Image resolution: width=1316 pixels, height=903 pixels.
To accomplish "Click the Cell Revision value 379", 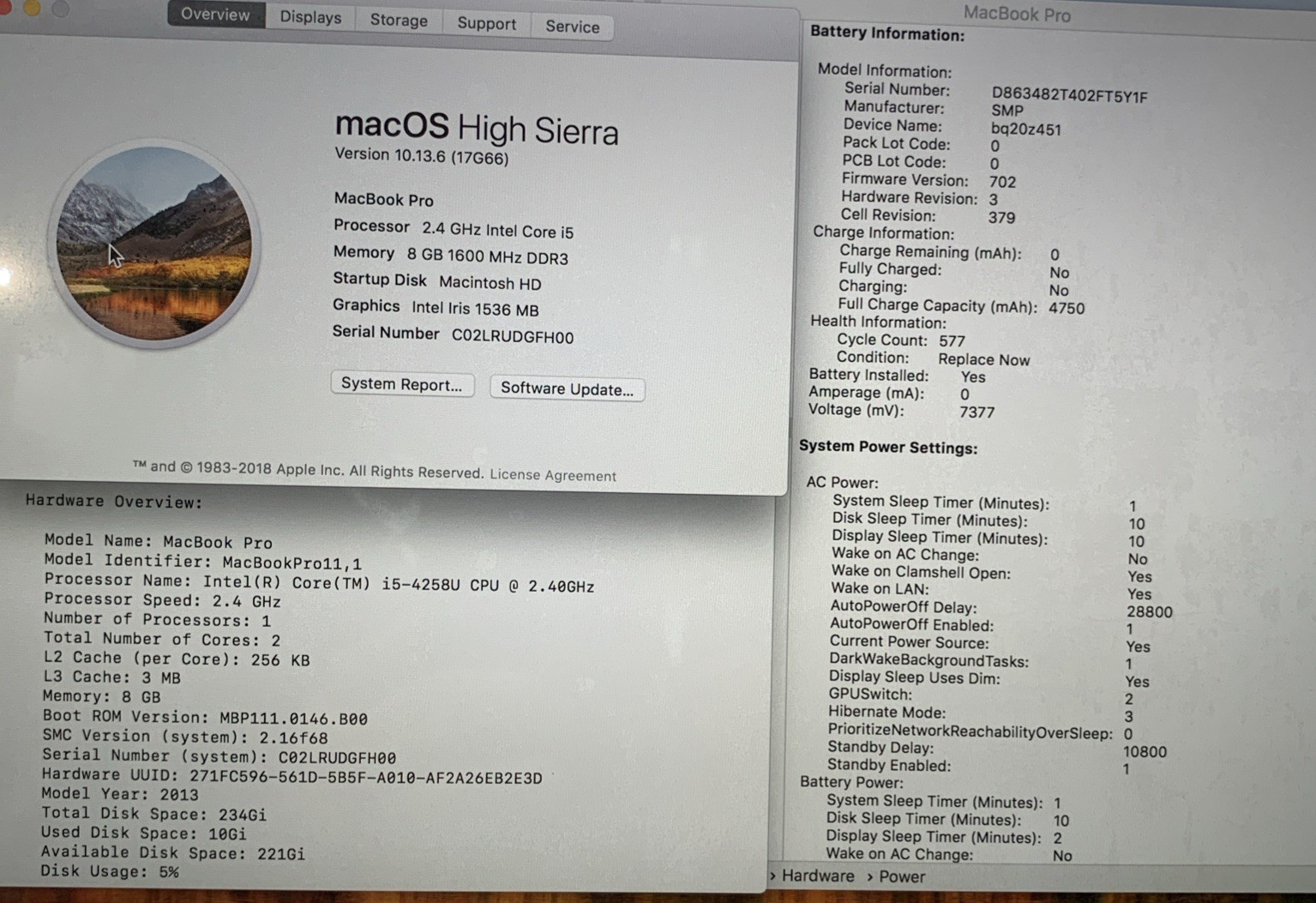I will tap(1001, 218).
